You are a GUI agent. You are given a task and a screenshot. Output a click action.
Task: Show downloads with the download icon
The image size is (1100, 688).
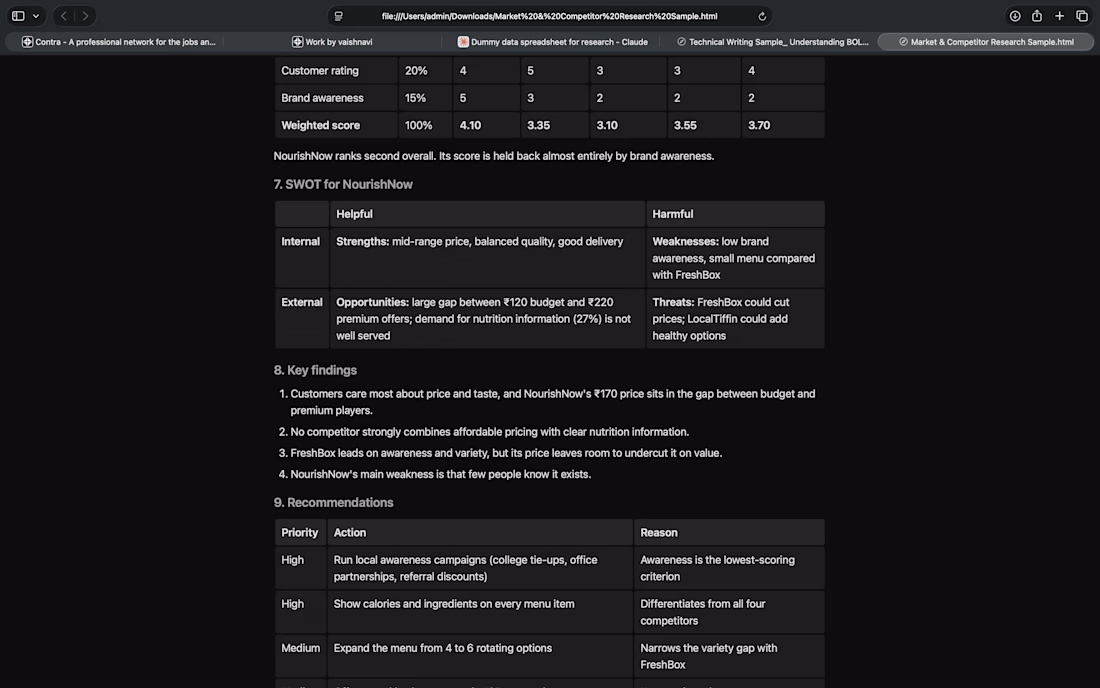tap(1014, 15)
